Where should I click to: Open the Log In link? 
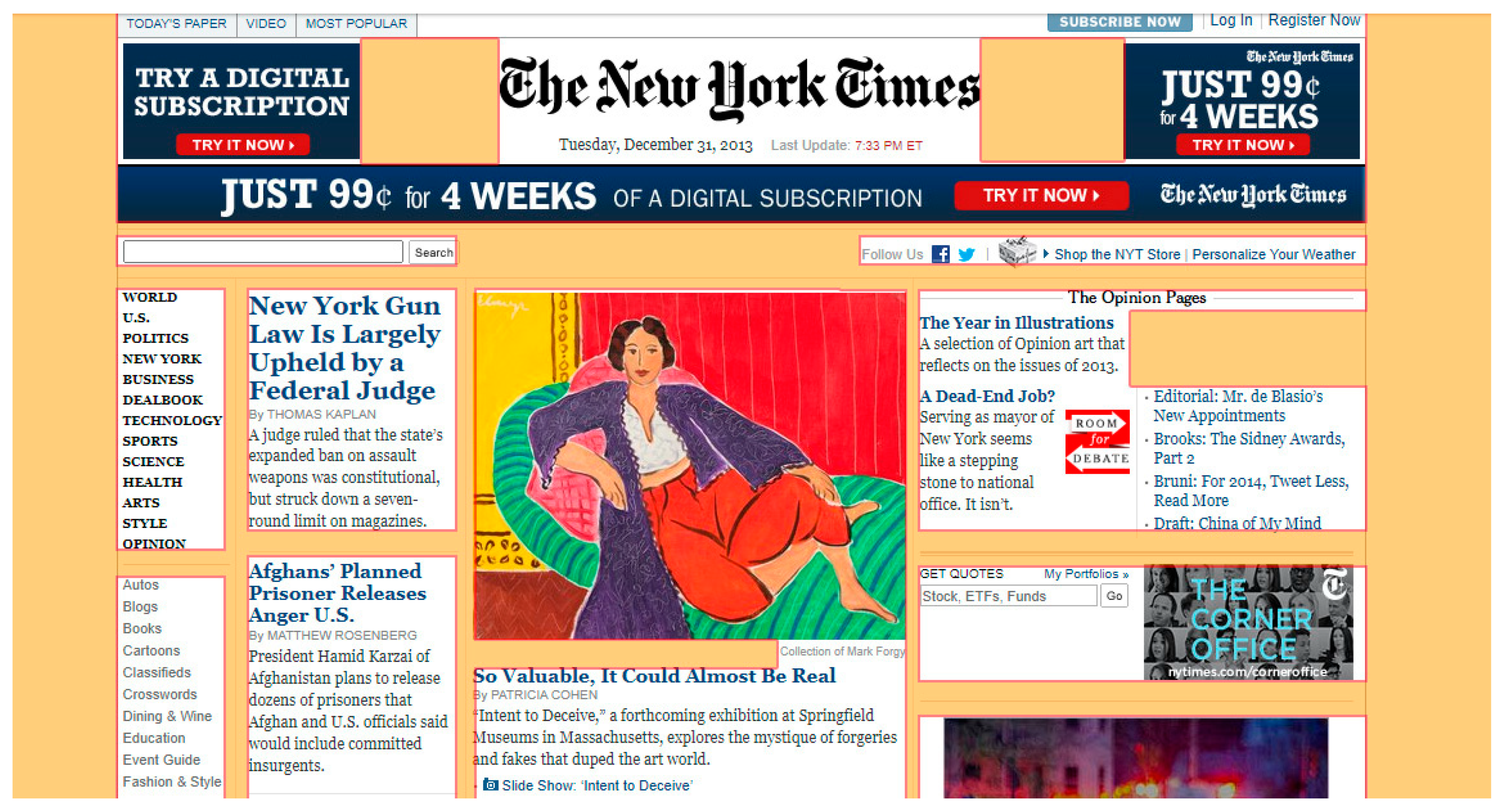[1231, 20]
